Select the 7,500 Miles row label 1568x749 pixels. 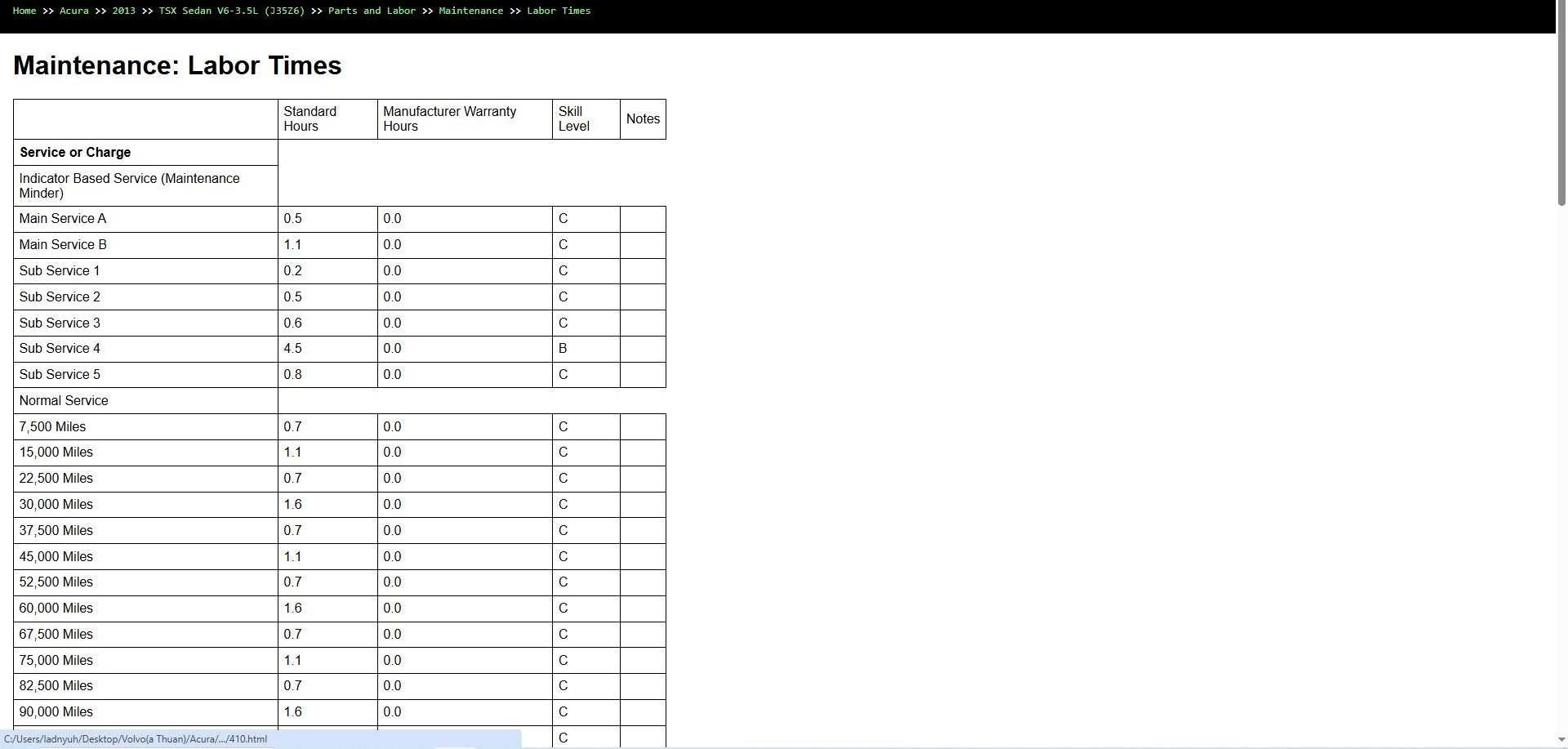52,427
